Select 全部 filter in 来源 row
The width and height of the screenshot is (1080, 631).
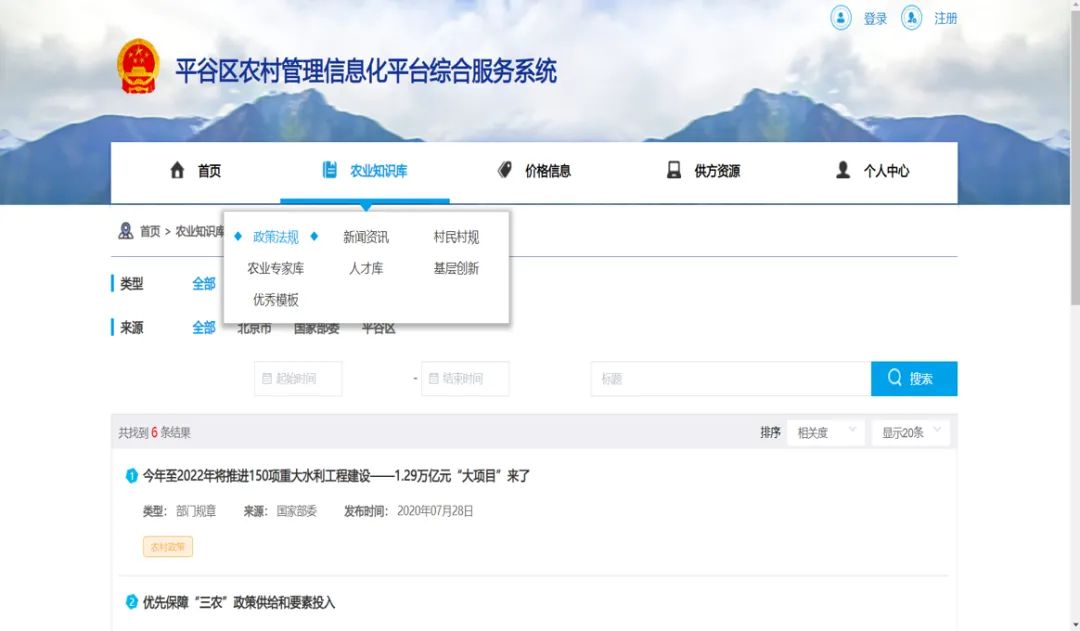(204, 328)
